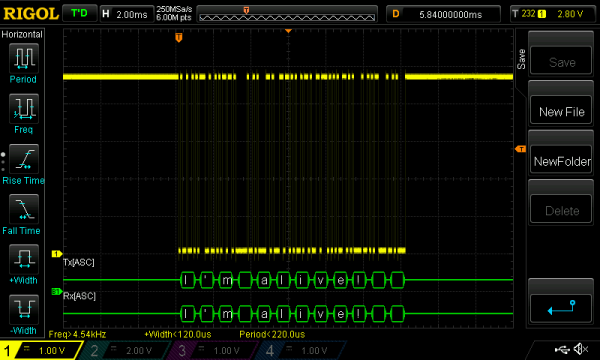This screenshot has height=360, width=600.
Task: Open the Horizontal measurement menu header
Action: (x=22, y=34)
